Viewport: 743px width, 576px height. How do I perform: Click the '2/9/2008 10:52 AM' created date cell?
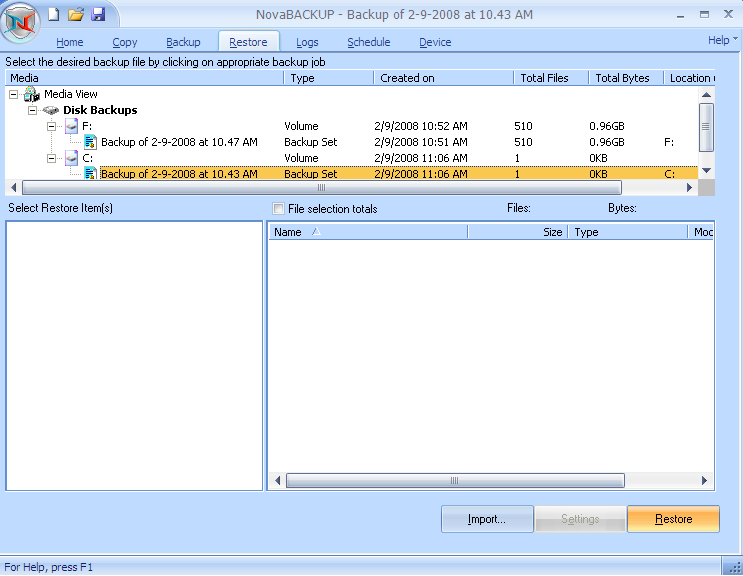tap(421, 126)
